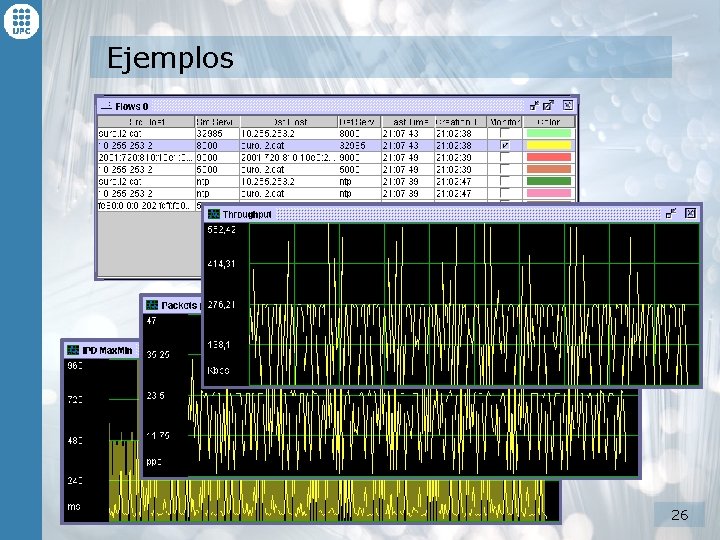720x540 pixels.
Task: Click the 960 label on IPD axis
Action: pos(75,366)
